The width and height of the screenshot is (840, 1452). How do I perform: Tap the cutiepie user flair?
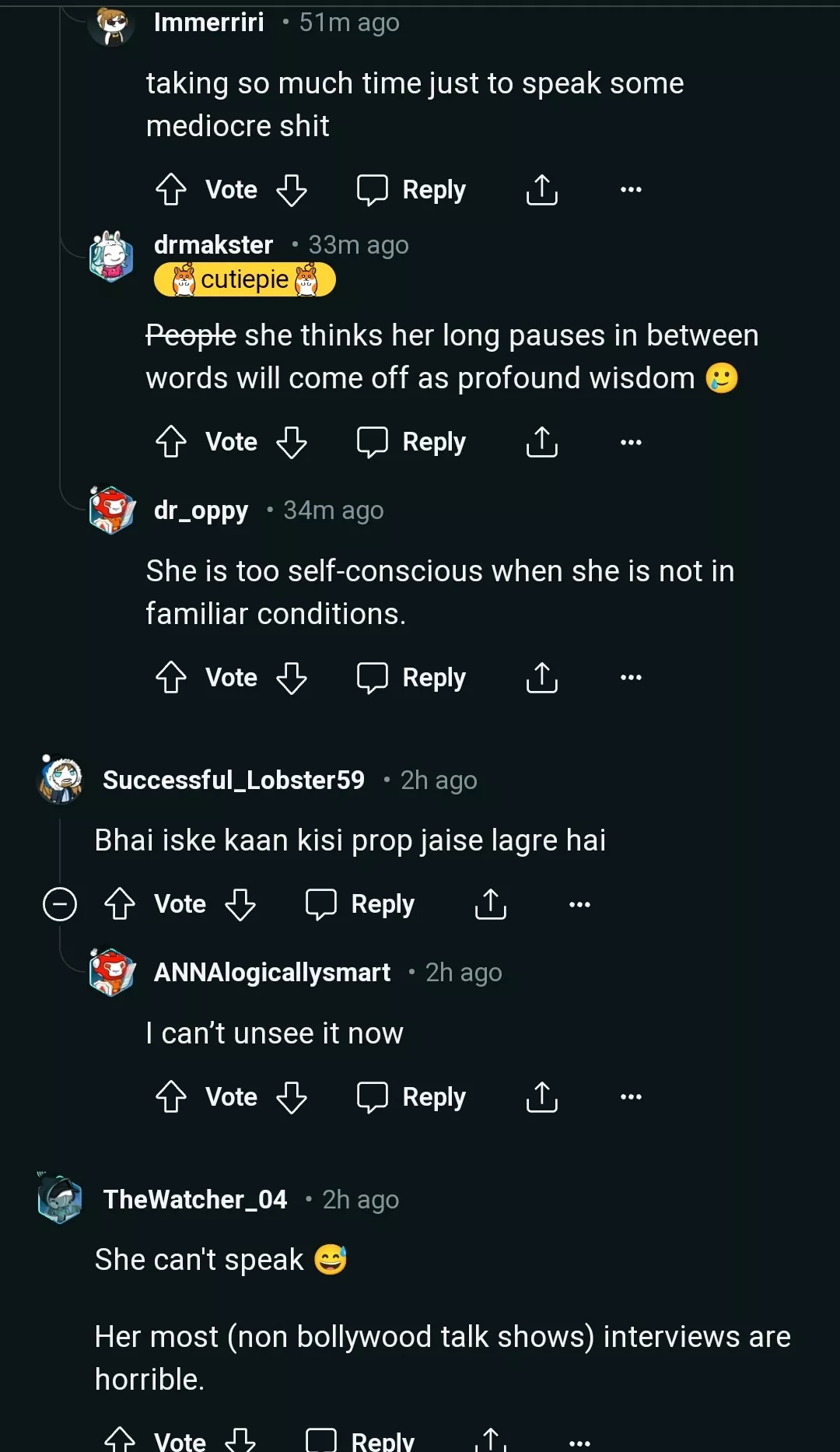click(x=245, y=279)
